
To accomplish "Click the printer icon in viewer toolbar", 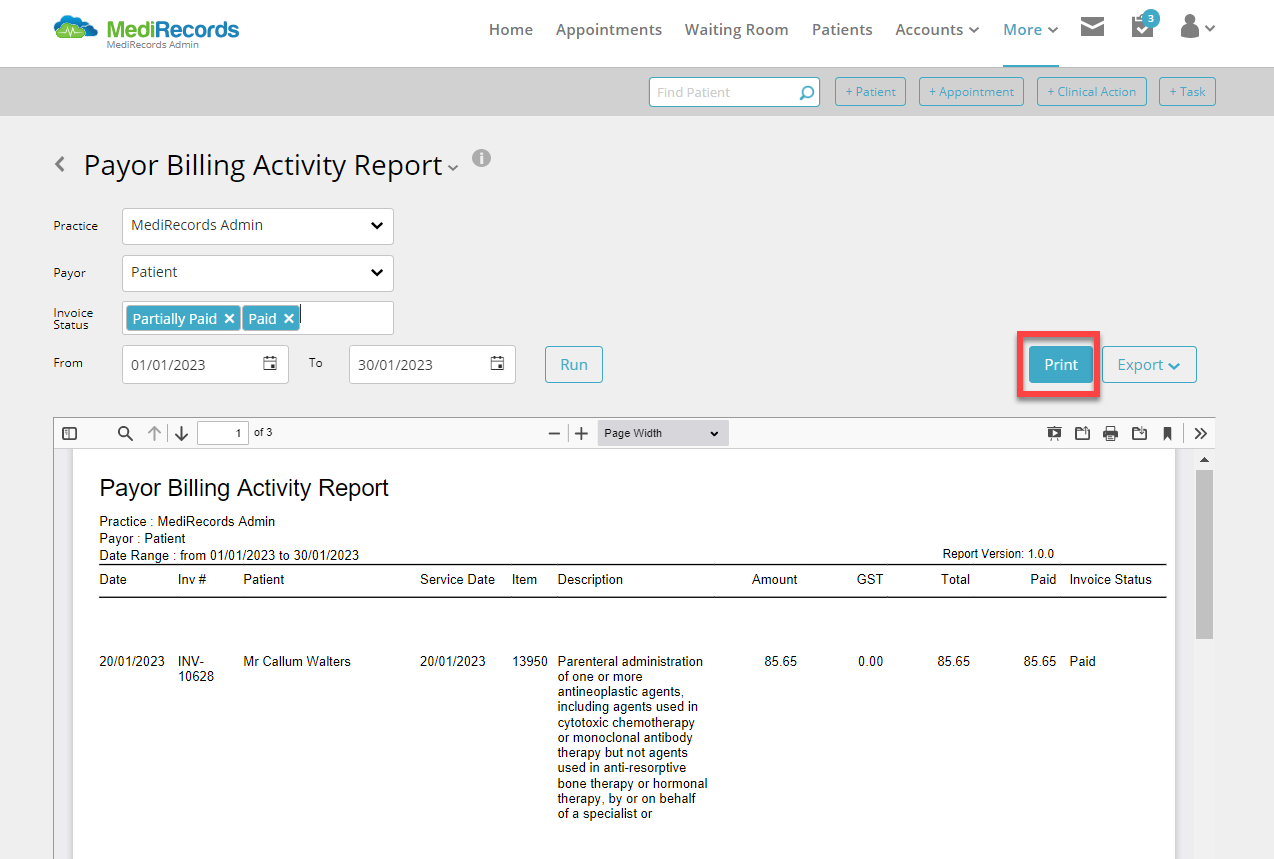I will pyautogui.click(x=1110, y=433).
